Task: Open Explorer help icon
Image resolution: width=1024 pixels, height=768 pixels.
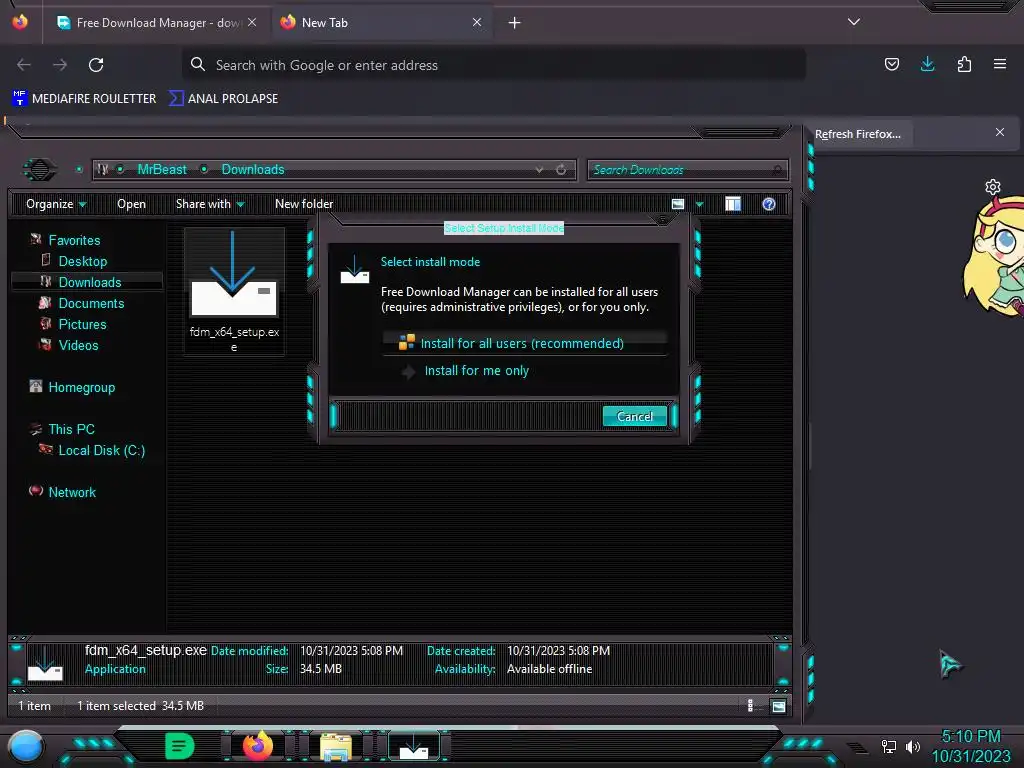Action: pyautogui.click(x=769, y=204)
